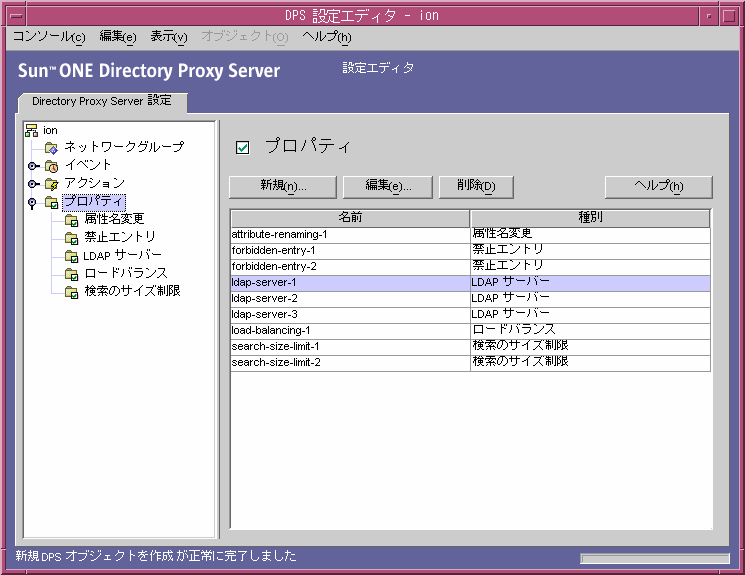Select イベント tree label
The width and height of the screenshot is (745, 575).
(x=88, y=165)
